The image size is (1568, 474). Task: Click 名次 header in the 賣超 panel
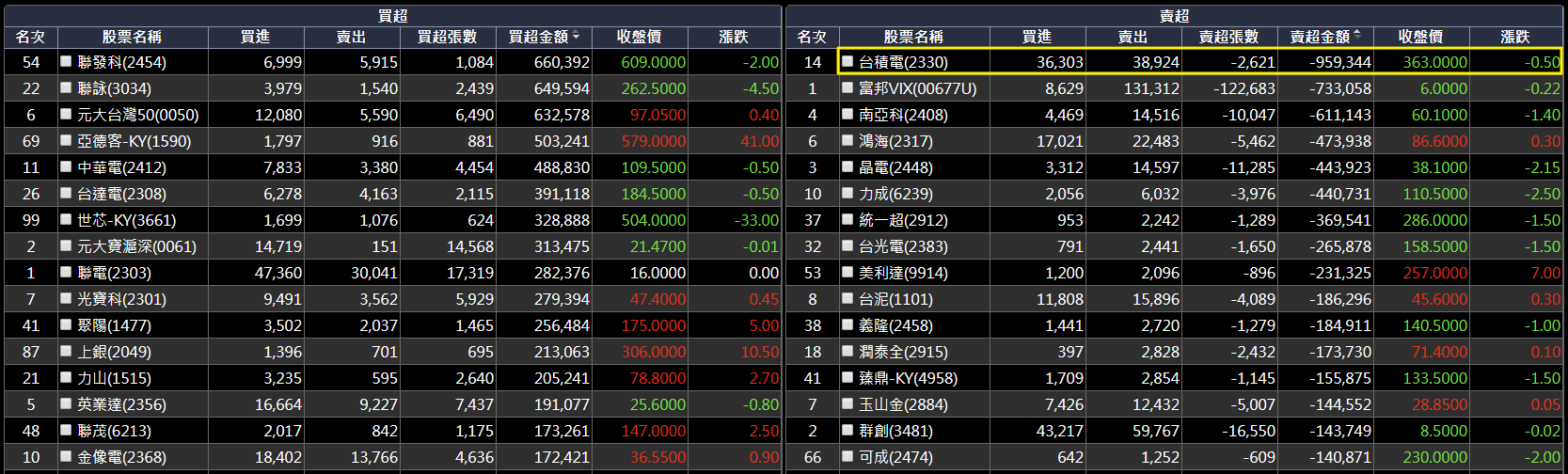[x=812, y=37]
